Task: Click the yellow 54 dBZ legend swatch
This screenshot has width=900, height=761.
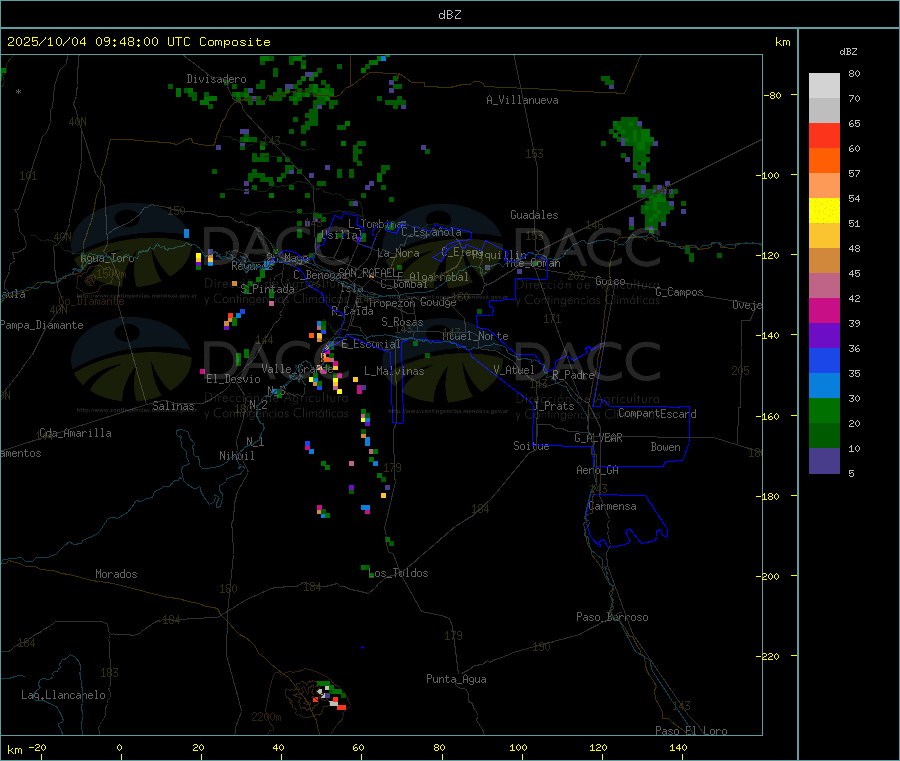Action: tap(824, 211)
